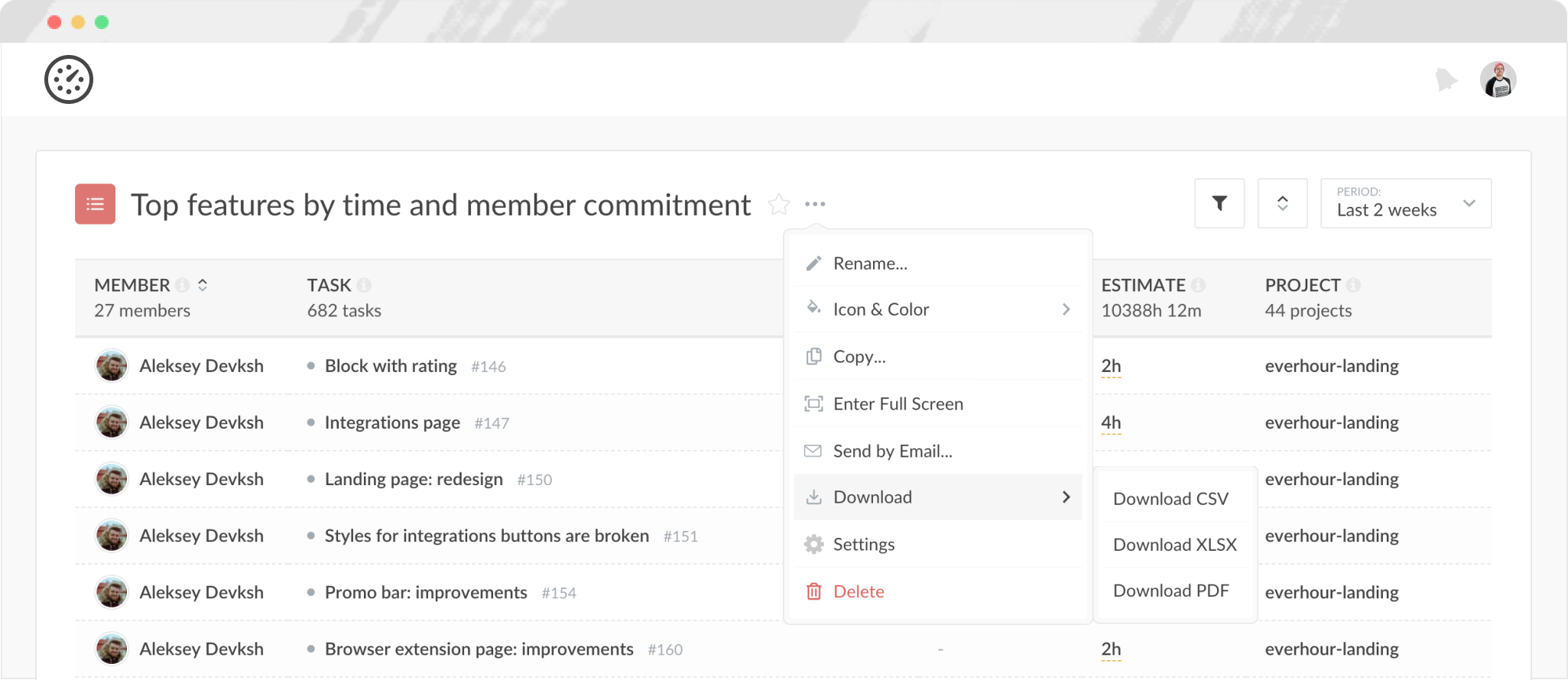Open the user profile avatar
The width and height of the screenshot is (1568, 680).
[x=1498, y=79]
